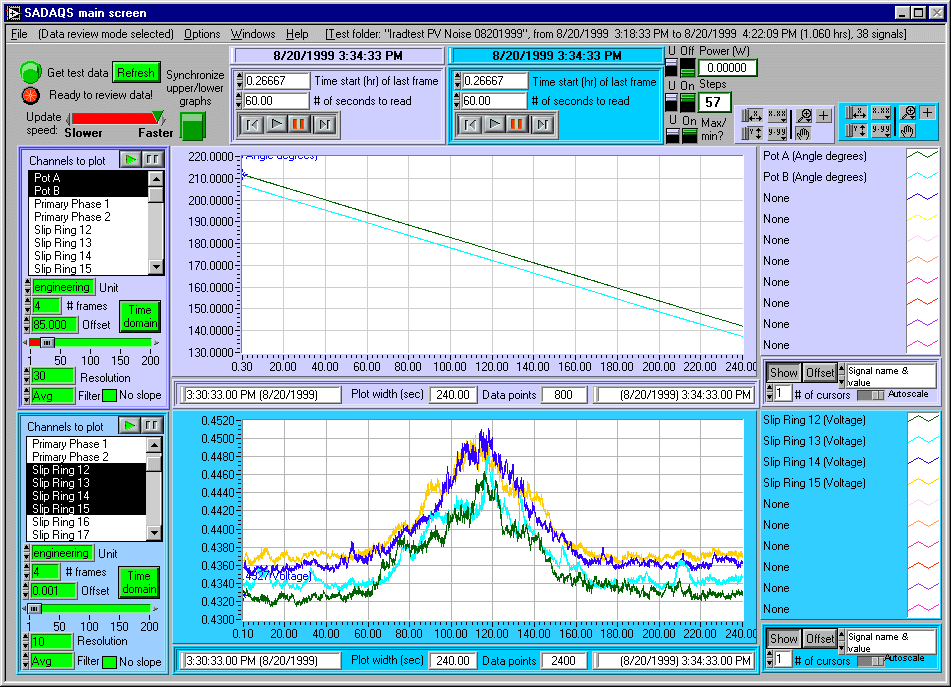The width and height of the screenshot is (951, 687).
Task: Click the green play icon above upper channels list
Action: click(129, 159)
